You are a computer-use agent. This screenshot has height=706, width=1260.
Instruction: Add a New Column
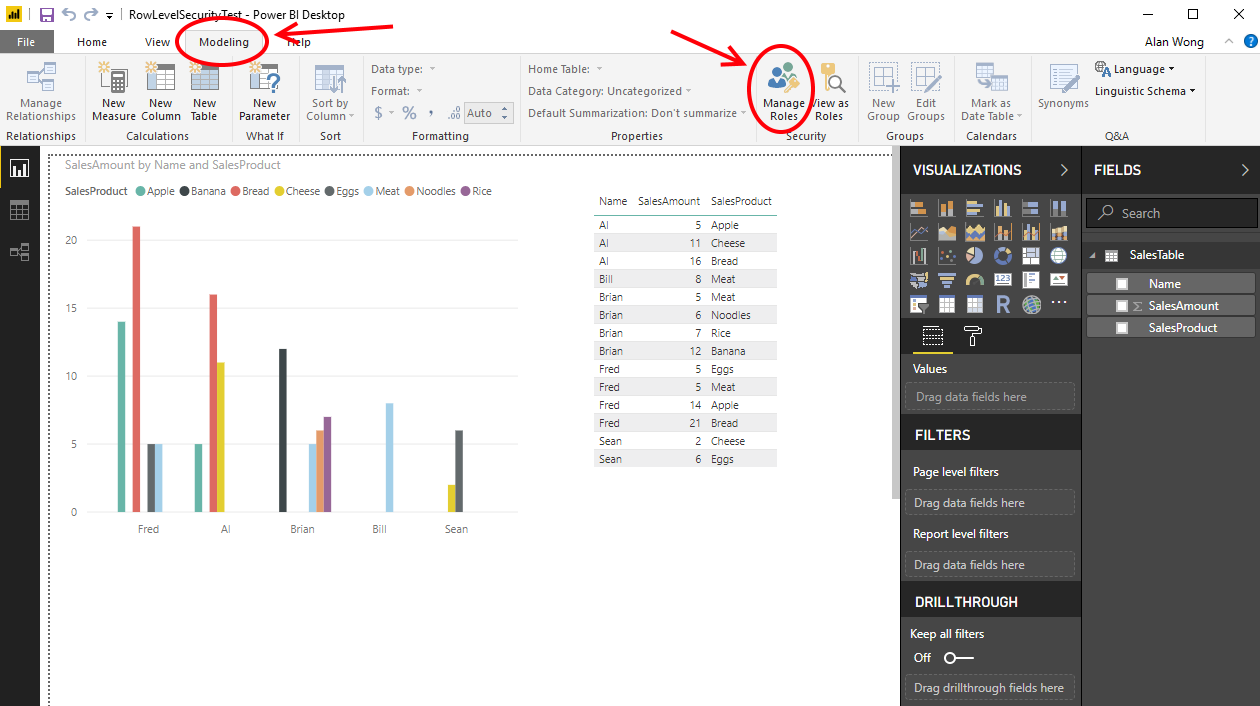160,91
